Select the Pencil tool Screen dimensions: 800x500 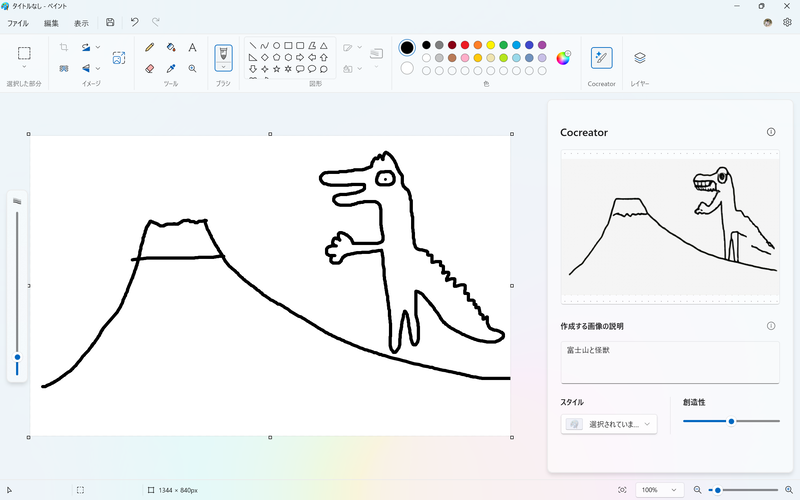[149, 47]
